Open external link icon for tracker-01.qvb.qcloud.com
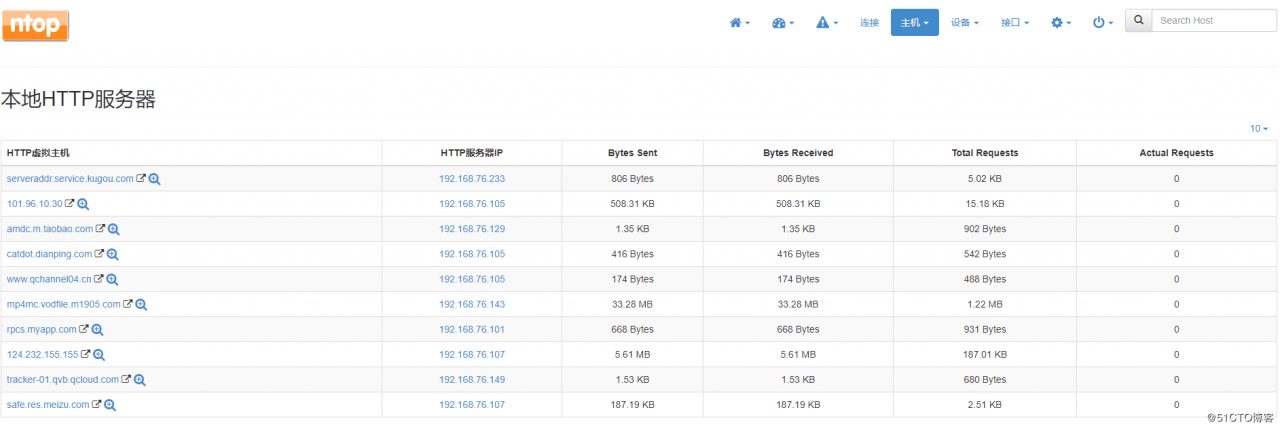The image size is (1280, 429). point(126,380)
